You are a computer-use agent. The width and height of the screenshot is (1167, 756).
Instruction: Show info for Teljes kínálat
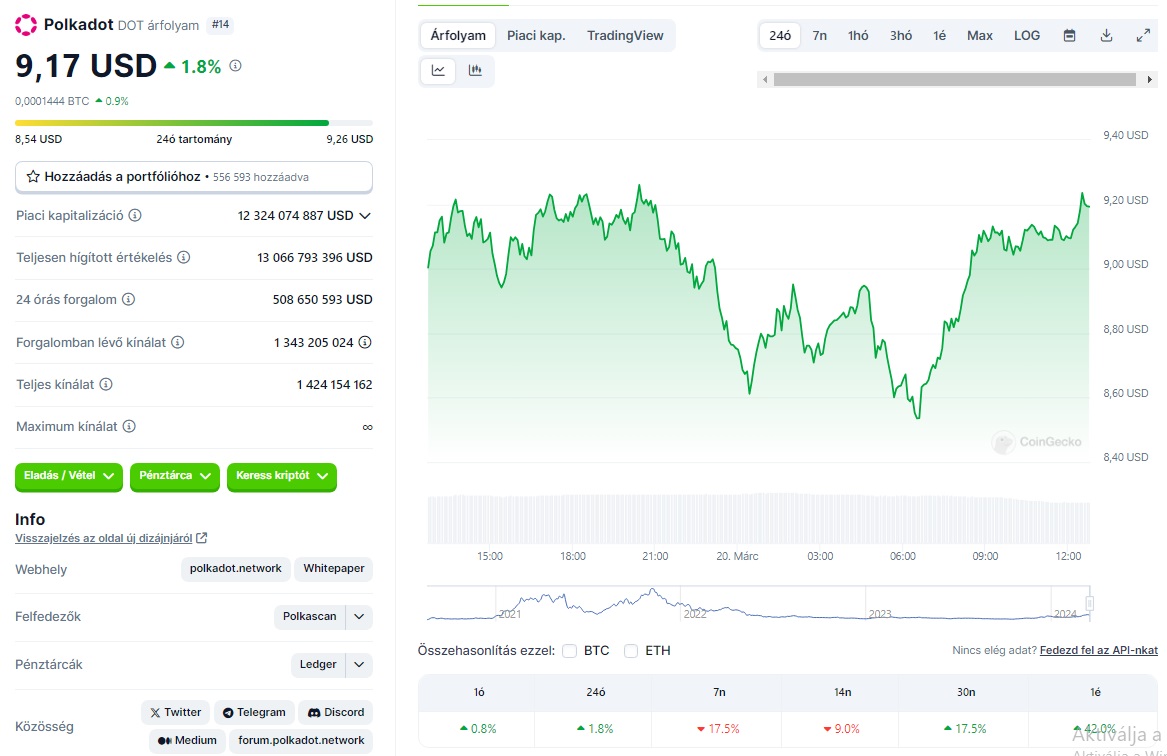[x=106, y=385]
